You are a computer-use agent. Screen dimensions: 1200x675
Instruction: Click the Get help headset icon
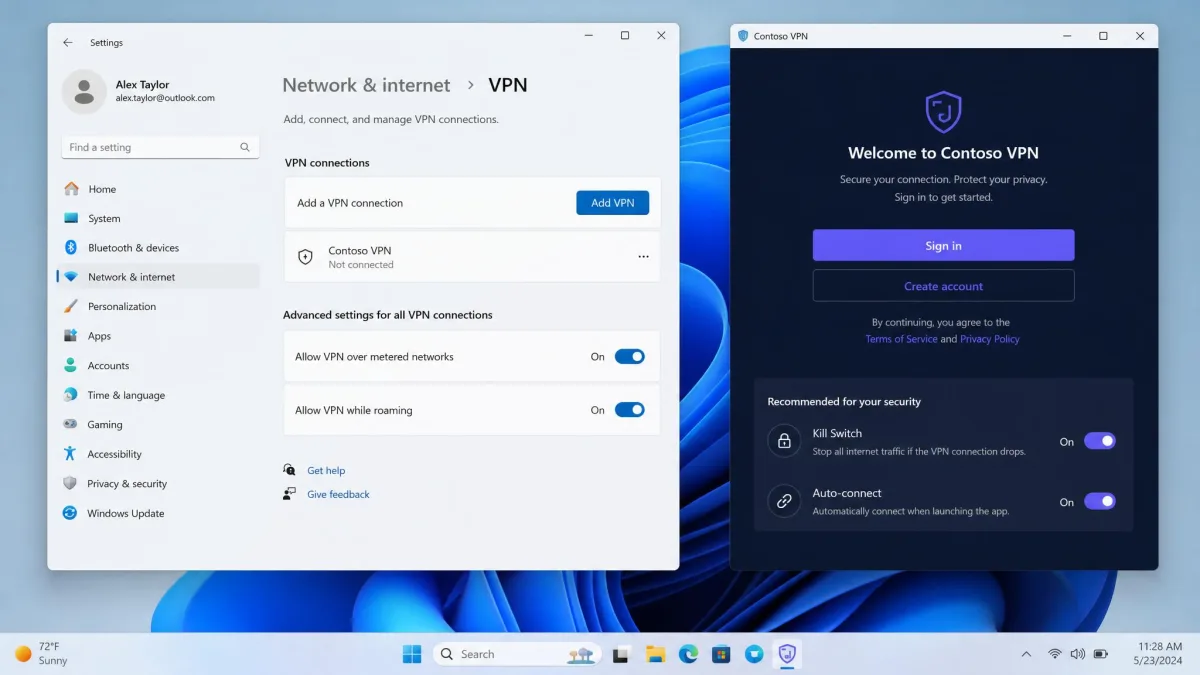coord(289,470)
